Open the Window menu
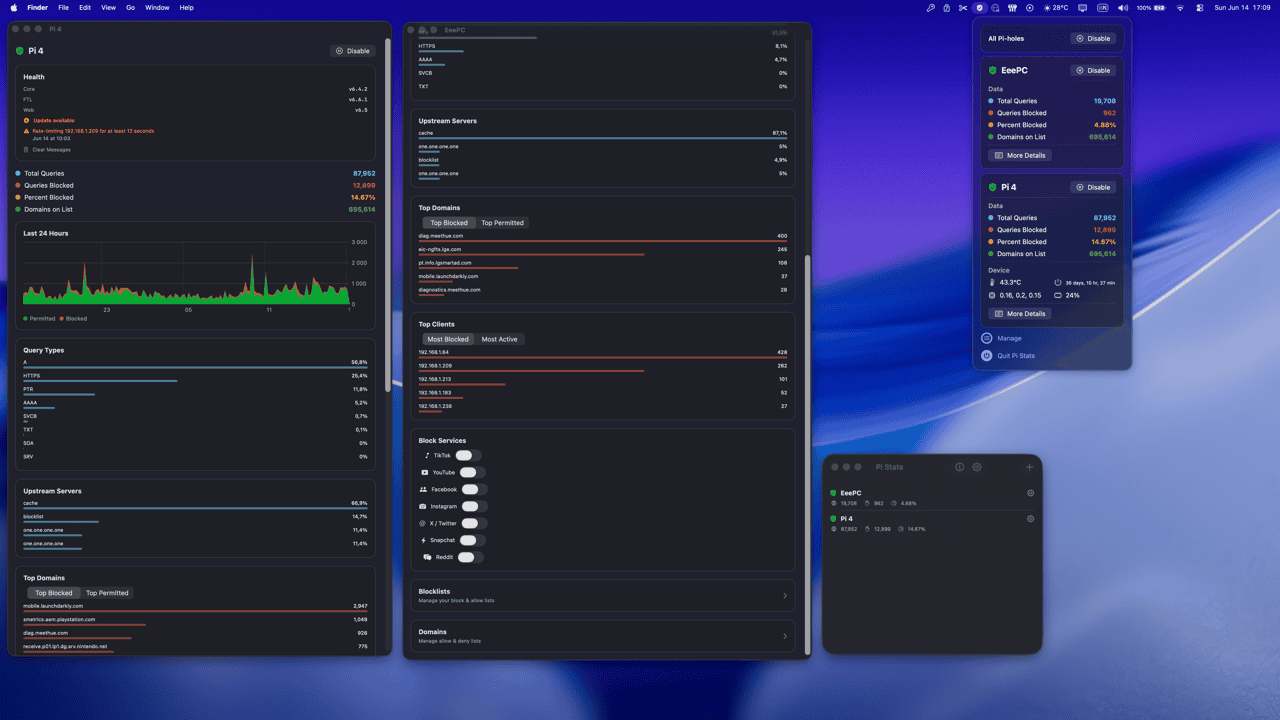 [x=157, y=7]
